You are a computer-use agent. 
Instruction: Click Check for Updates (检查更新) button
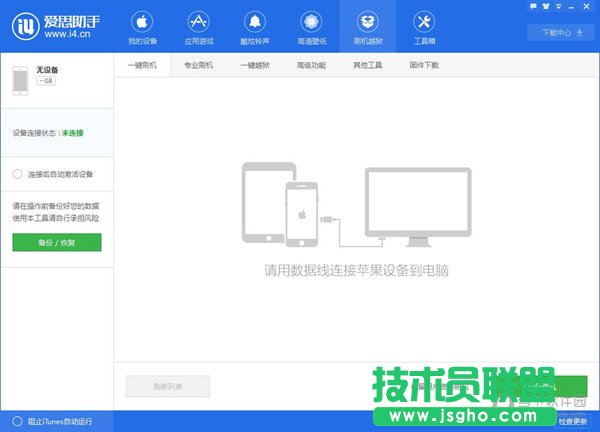coord(573,421)
